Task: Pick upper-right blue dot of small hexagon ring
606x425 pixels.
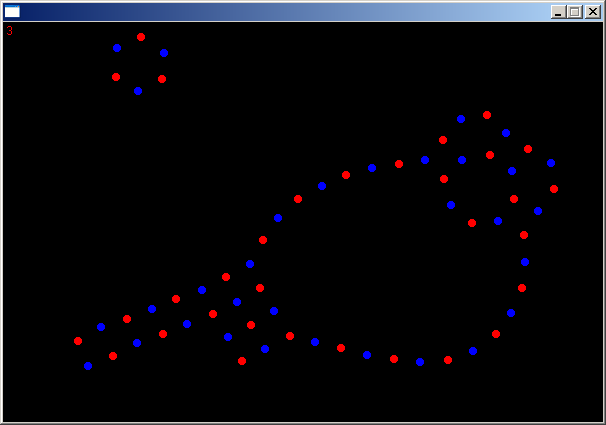Action: [164, 53]
